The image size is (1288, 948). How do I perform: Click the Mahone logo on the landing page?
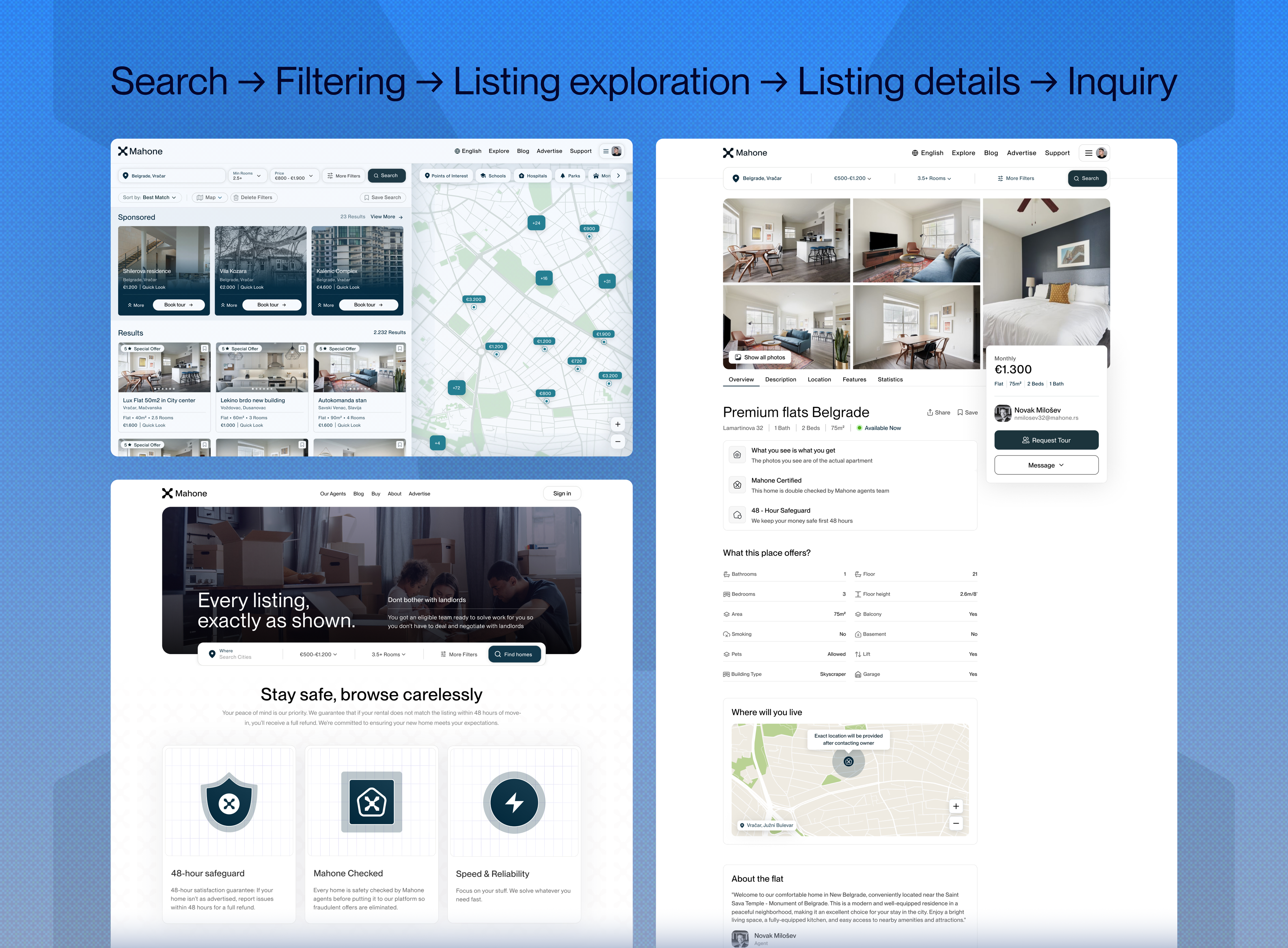coord(184,493)
